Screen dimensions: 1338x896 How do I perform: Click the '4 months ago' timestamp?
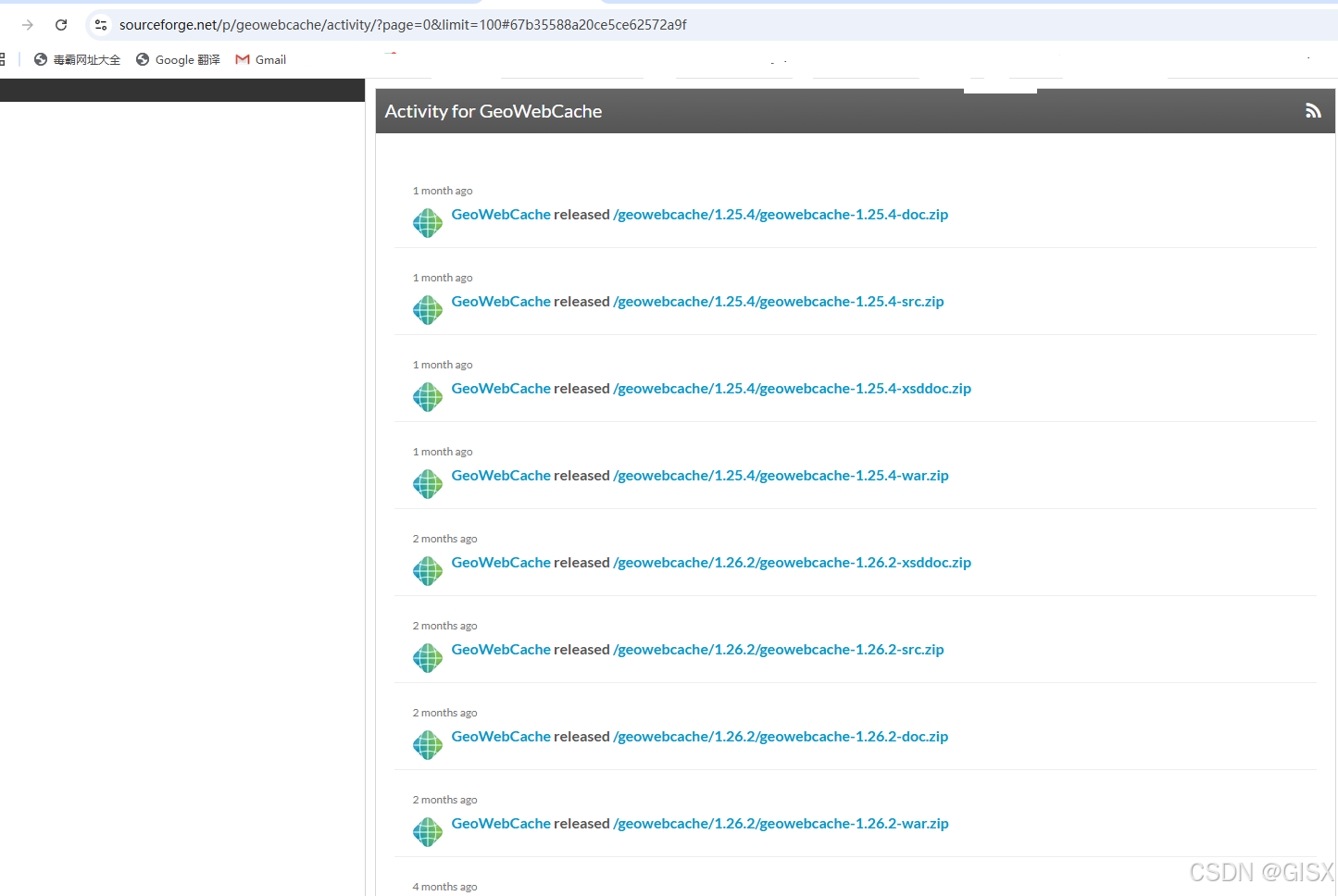click(x=445, y=887)
